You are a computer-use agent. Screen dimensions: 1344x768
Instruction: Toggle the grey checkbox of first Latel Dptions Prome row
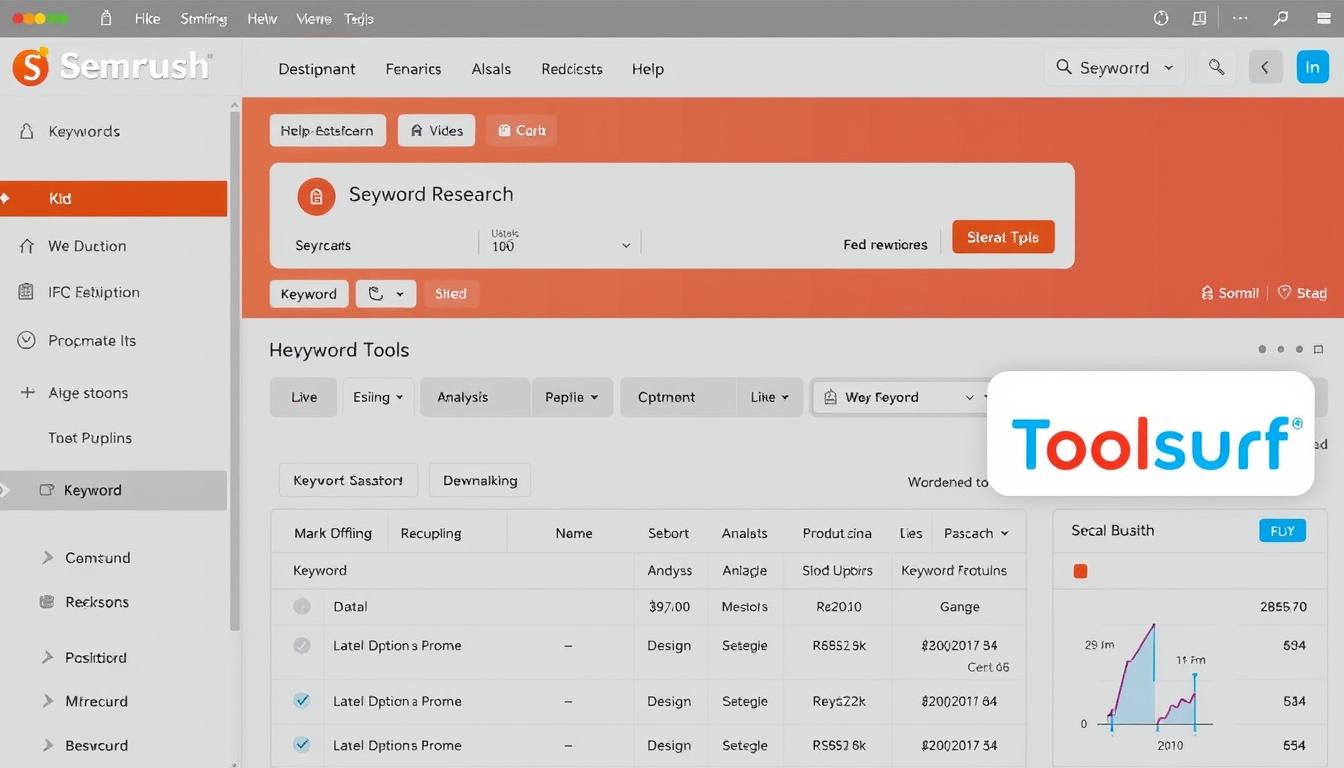(x=301, y=646)
